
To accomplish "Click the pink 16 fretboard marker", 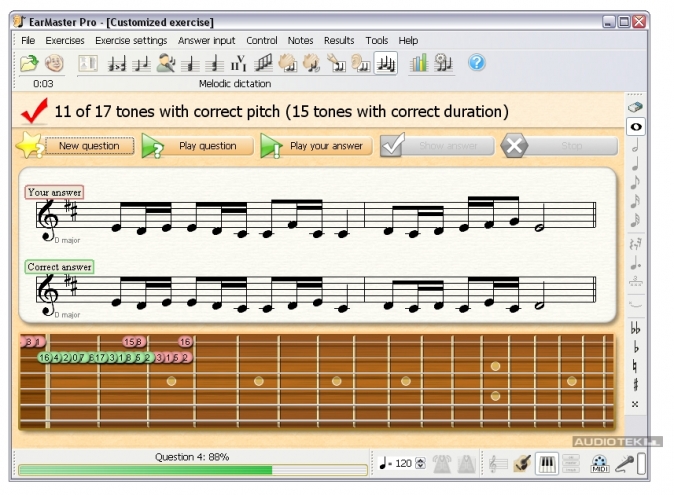I will 185,342.
